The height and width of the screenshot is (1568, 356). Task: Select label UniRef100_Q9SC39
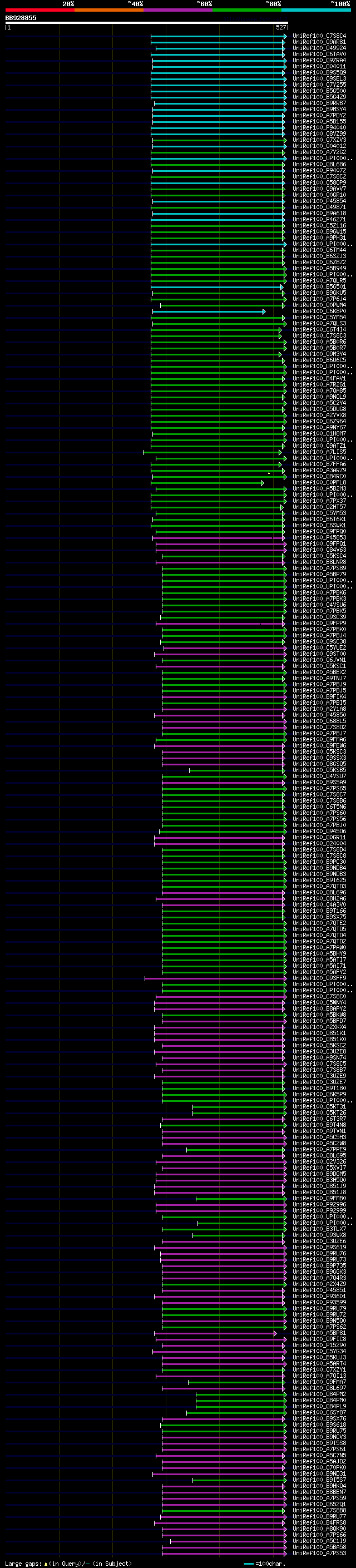coord(319,617)
